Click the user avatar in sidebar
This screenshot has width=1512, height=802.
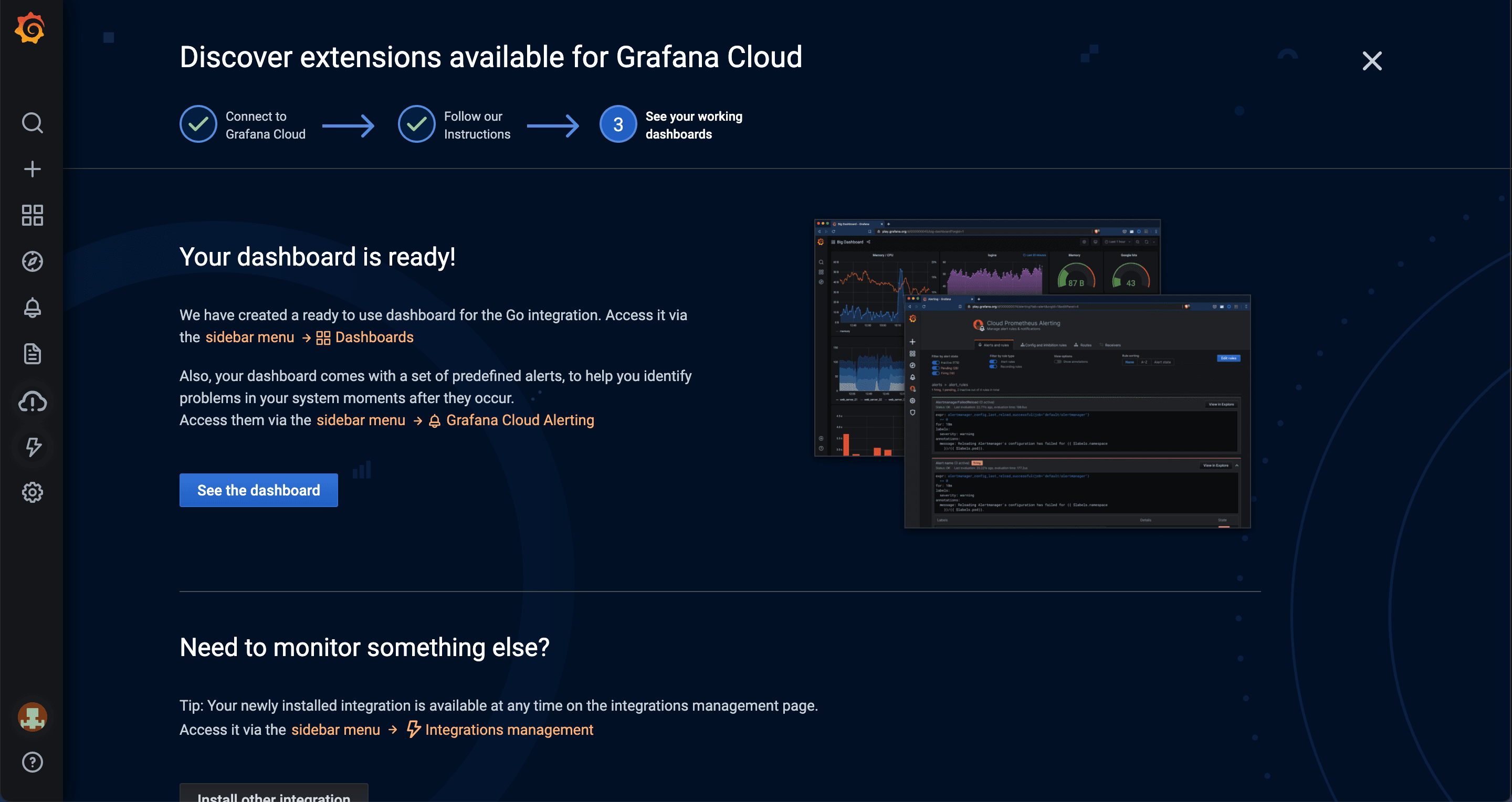pos(32,717)
